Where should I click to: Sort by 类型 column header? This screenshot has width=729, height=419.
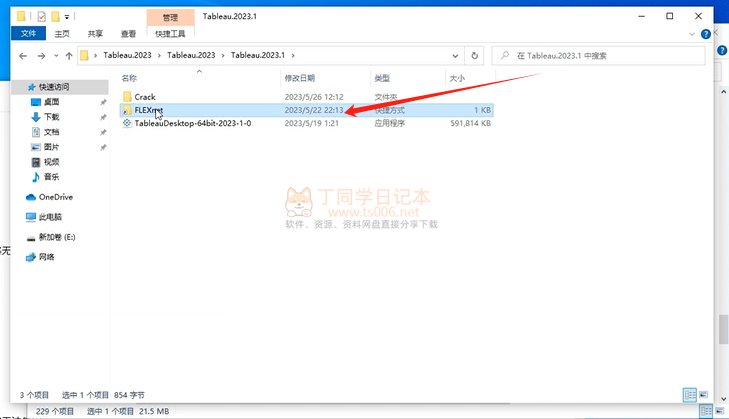click(382, 78)
